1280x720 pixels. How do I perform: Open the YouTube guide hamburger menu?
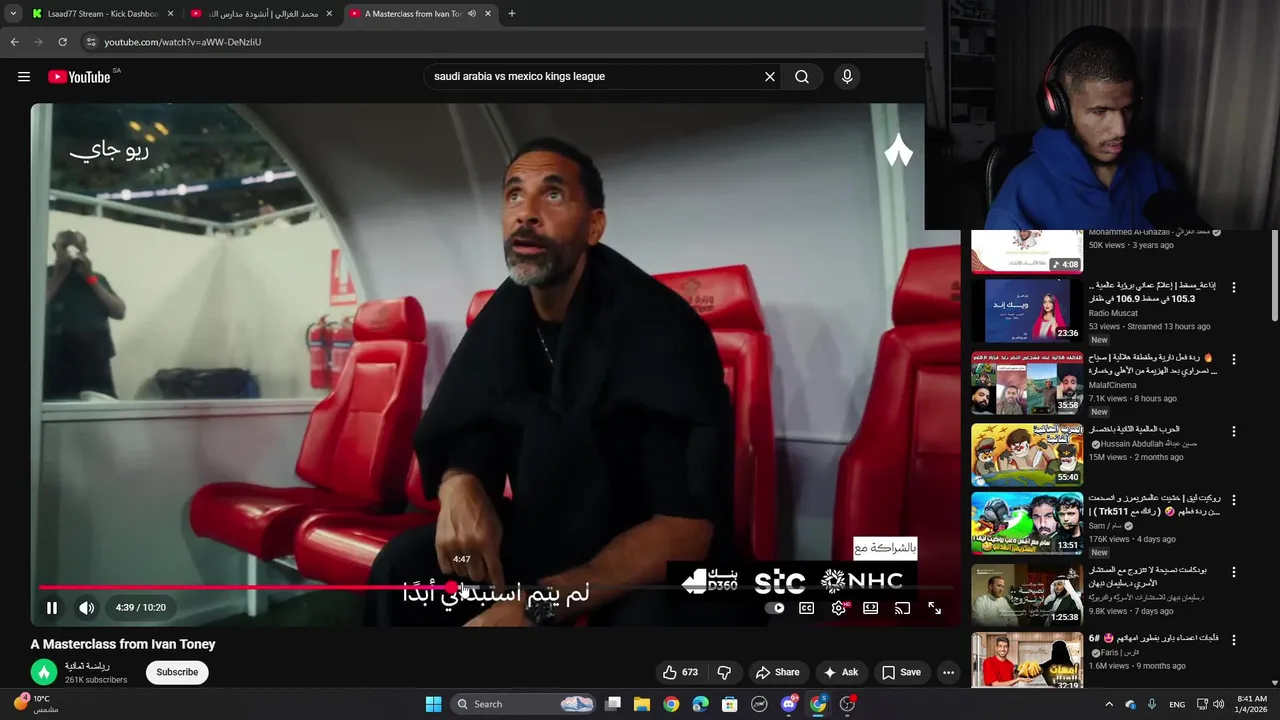[24, 77]
